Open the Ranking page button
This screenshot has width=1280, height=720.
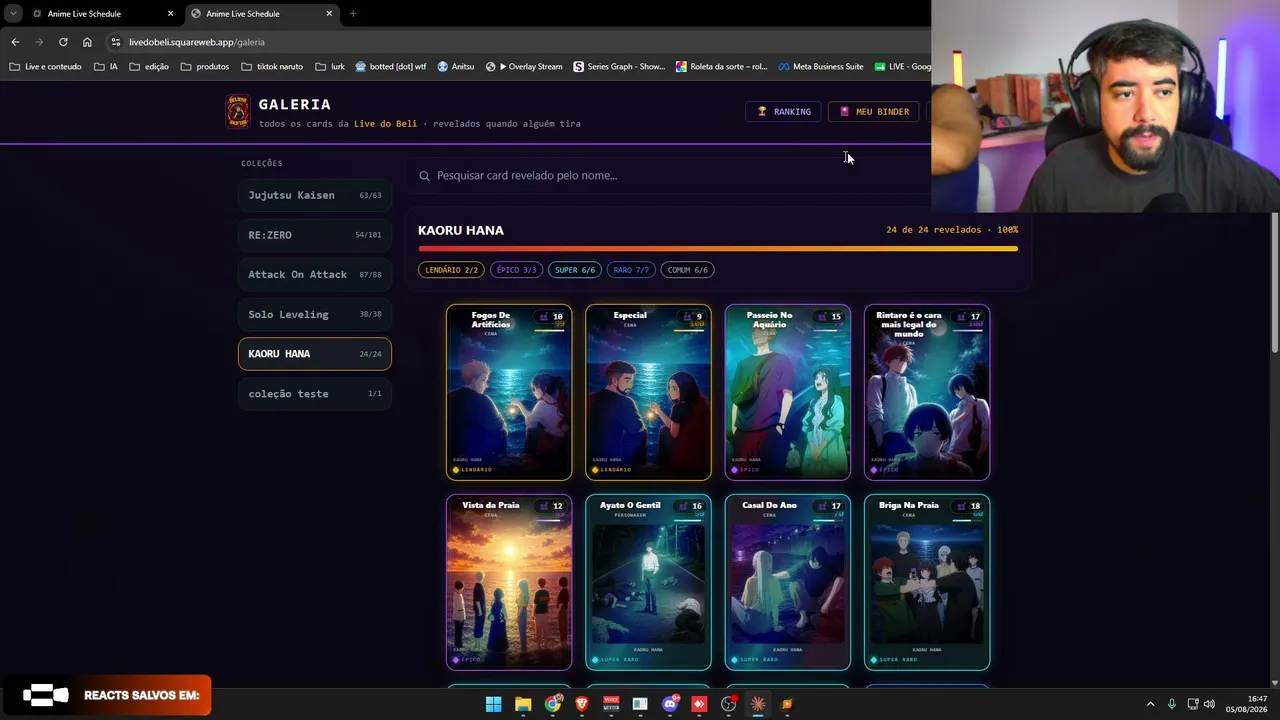(783, 112)
